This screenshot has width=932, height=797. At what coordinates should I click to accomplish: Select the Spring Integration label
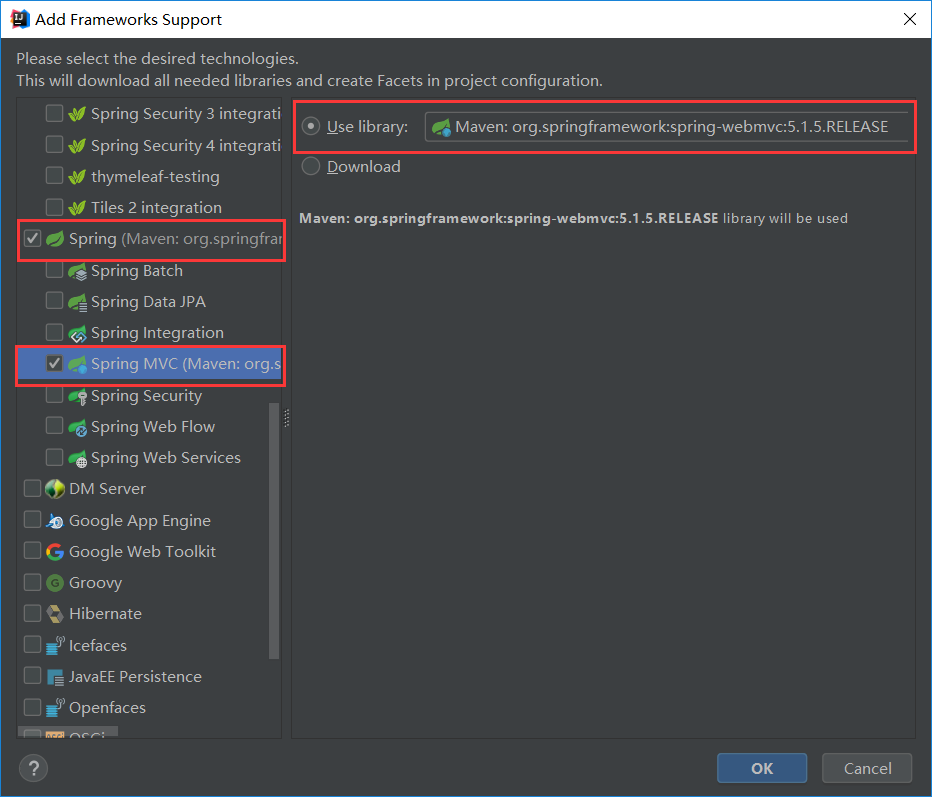tap(158, 333)
